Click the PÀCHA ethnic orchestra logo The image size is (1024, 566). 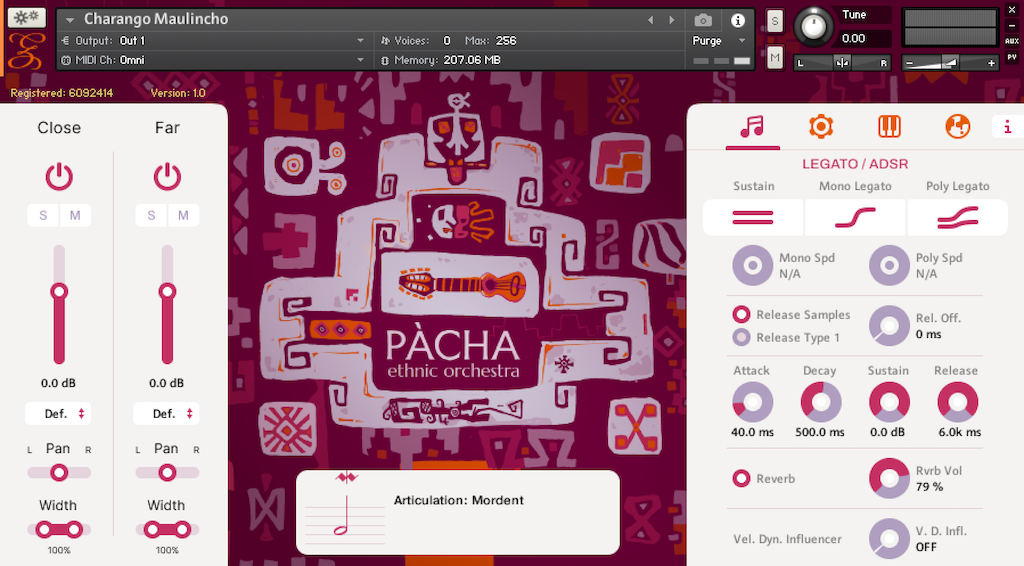tap(453, 353)
